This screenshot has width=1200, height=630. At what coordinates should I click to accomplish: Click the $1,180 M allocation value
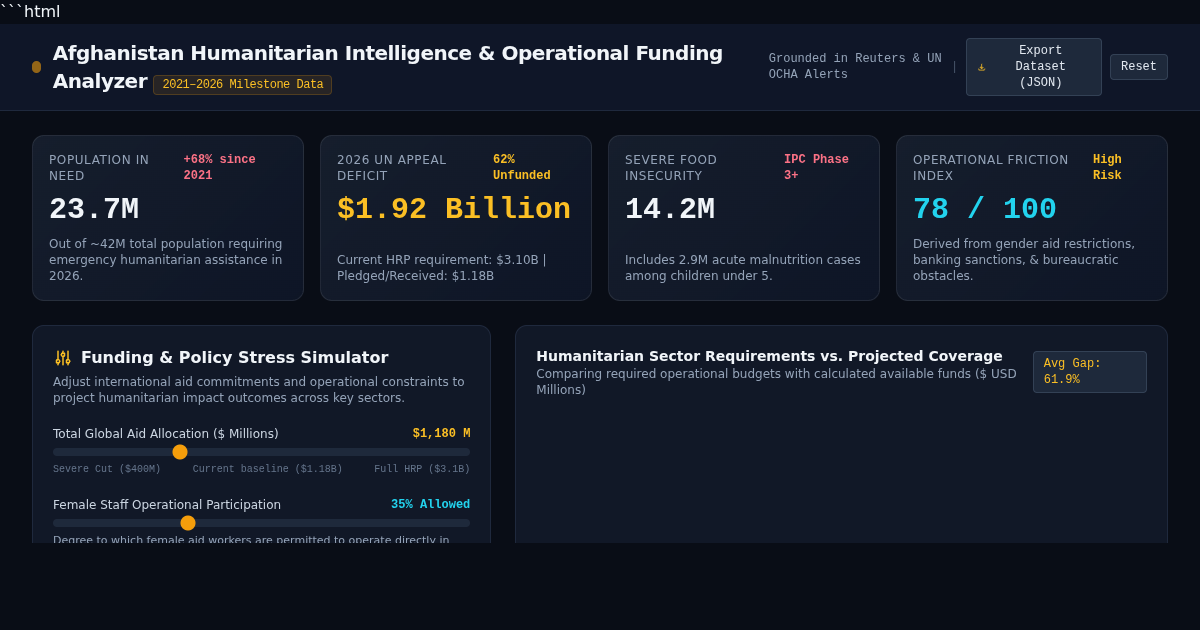click(x=441, y=434)
